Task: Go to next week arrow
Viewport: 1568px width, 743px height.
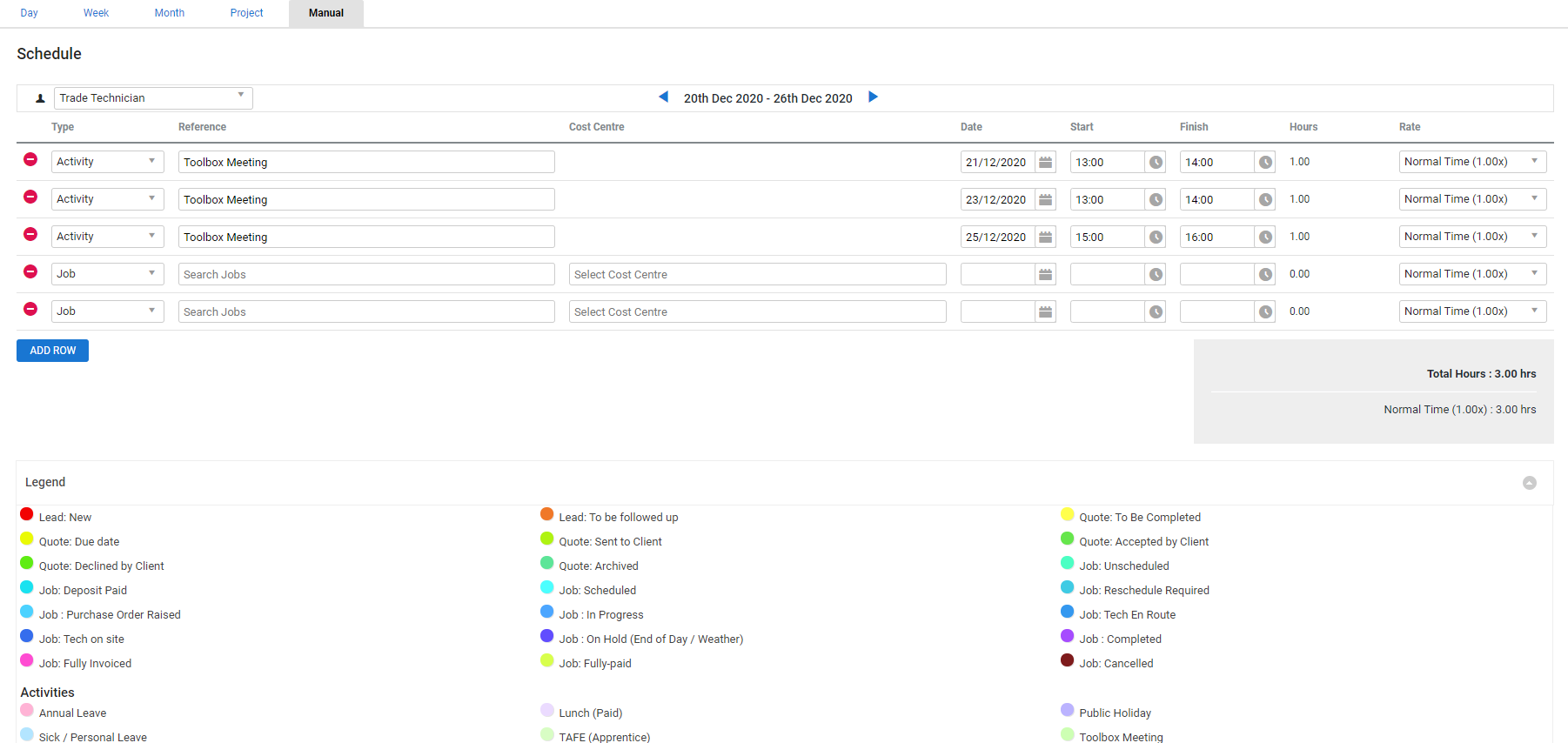Action: coord(873,97)
